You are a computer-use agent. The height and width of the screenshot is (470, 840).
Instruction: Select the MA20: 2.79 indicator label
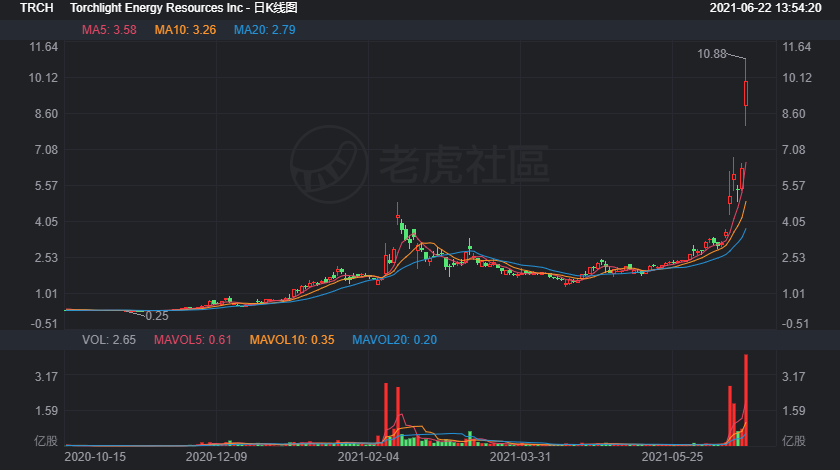[x=265, y=30]
